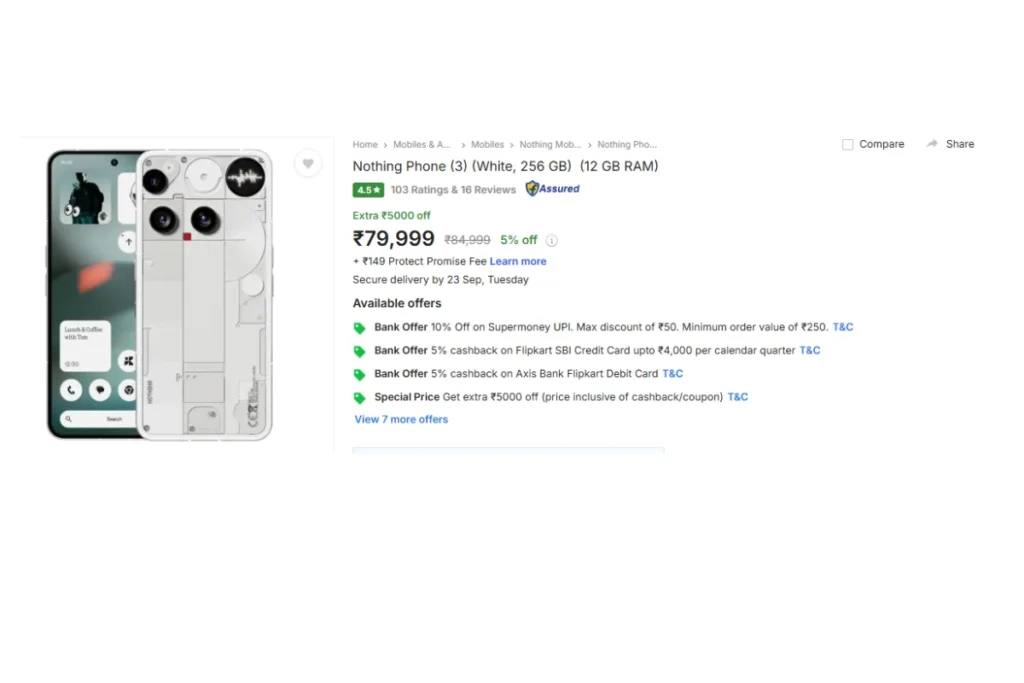1024x683 pixels.
Task: Click green tag icon beside Special Price offer
Action: (360, 398)
